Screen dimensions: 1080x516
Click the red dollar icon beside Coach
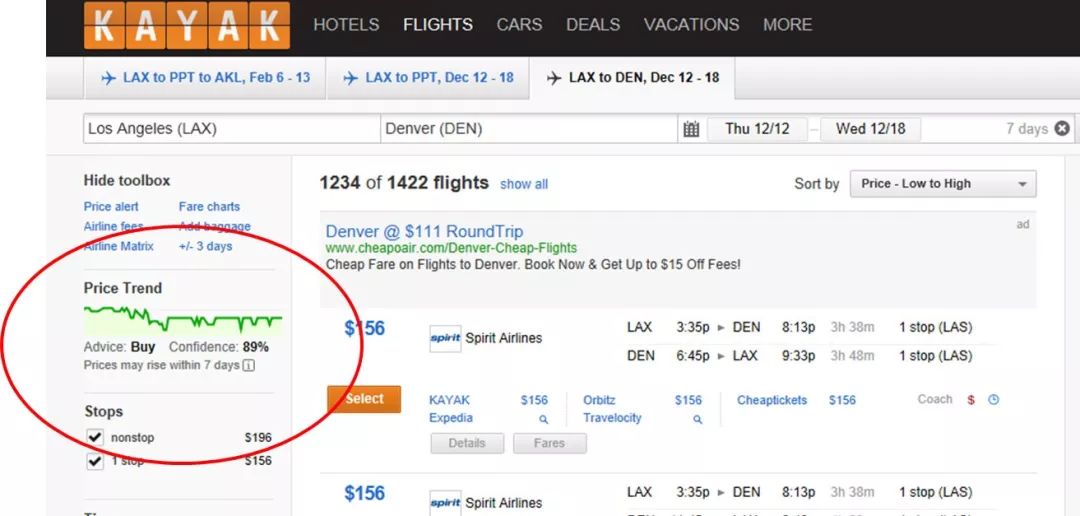(971, 400)
